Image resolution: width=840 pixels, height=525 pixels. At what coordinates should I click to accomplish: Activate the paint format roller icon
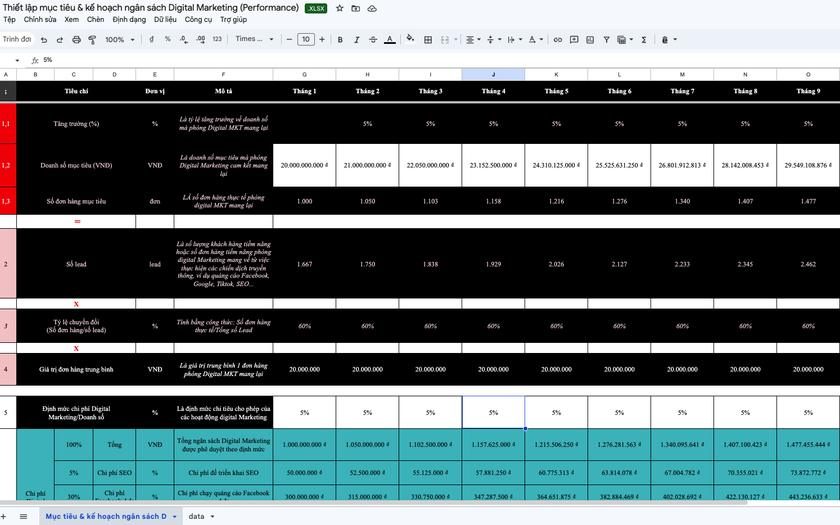coord(92,40)
